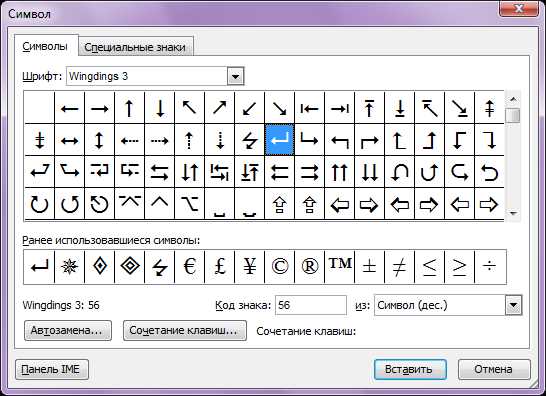
Task: Pick the diamond with dot in recent symbols
Action: [x=100, y=267]
